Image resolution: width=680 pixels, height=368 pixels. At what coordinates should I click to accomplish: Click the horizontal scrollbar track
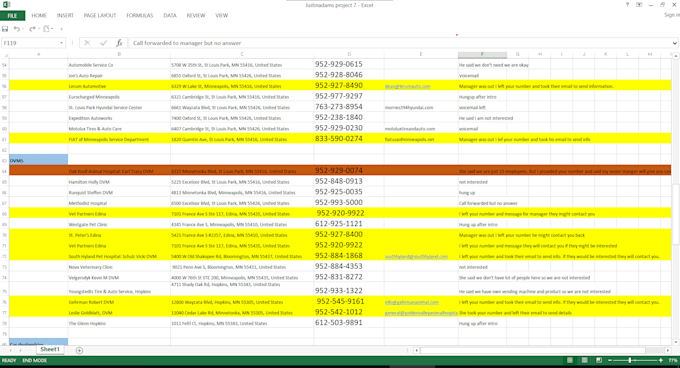coord(542,350)
